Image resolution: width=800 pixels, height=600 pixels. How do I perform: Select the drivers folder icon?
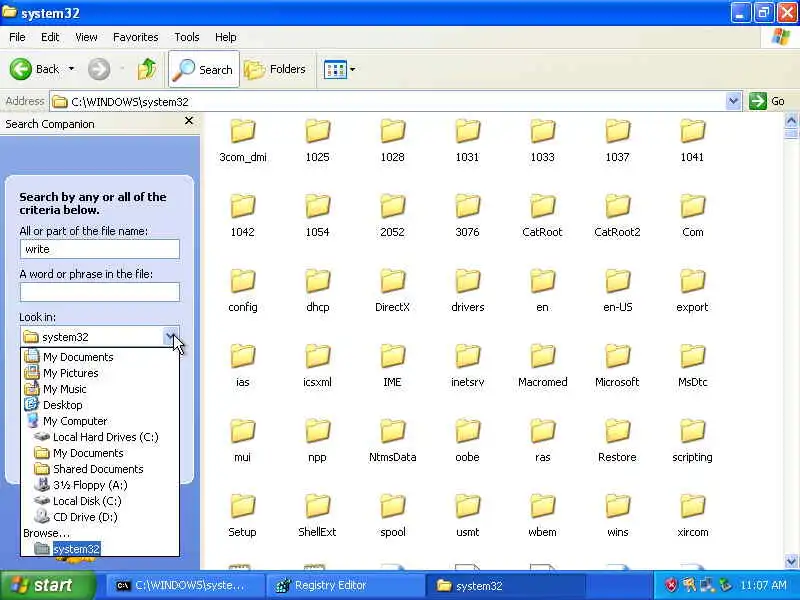click(467, 281)
